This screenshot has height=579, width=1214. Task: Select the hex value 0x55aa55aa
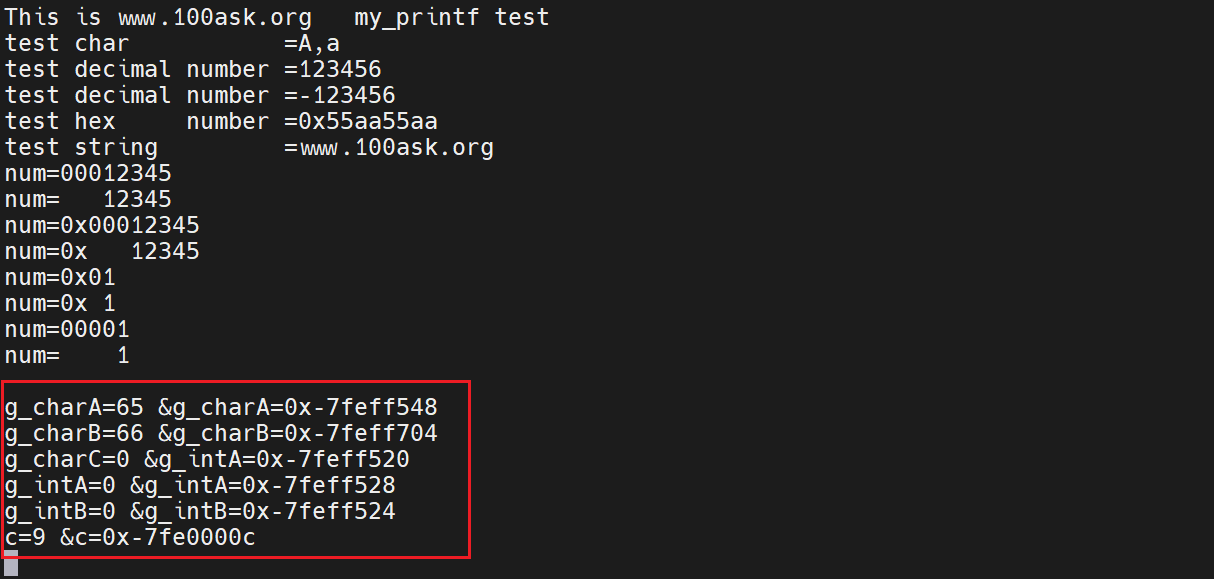click(x=368, y=122)
